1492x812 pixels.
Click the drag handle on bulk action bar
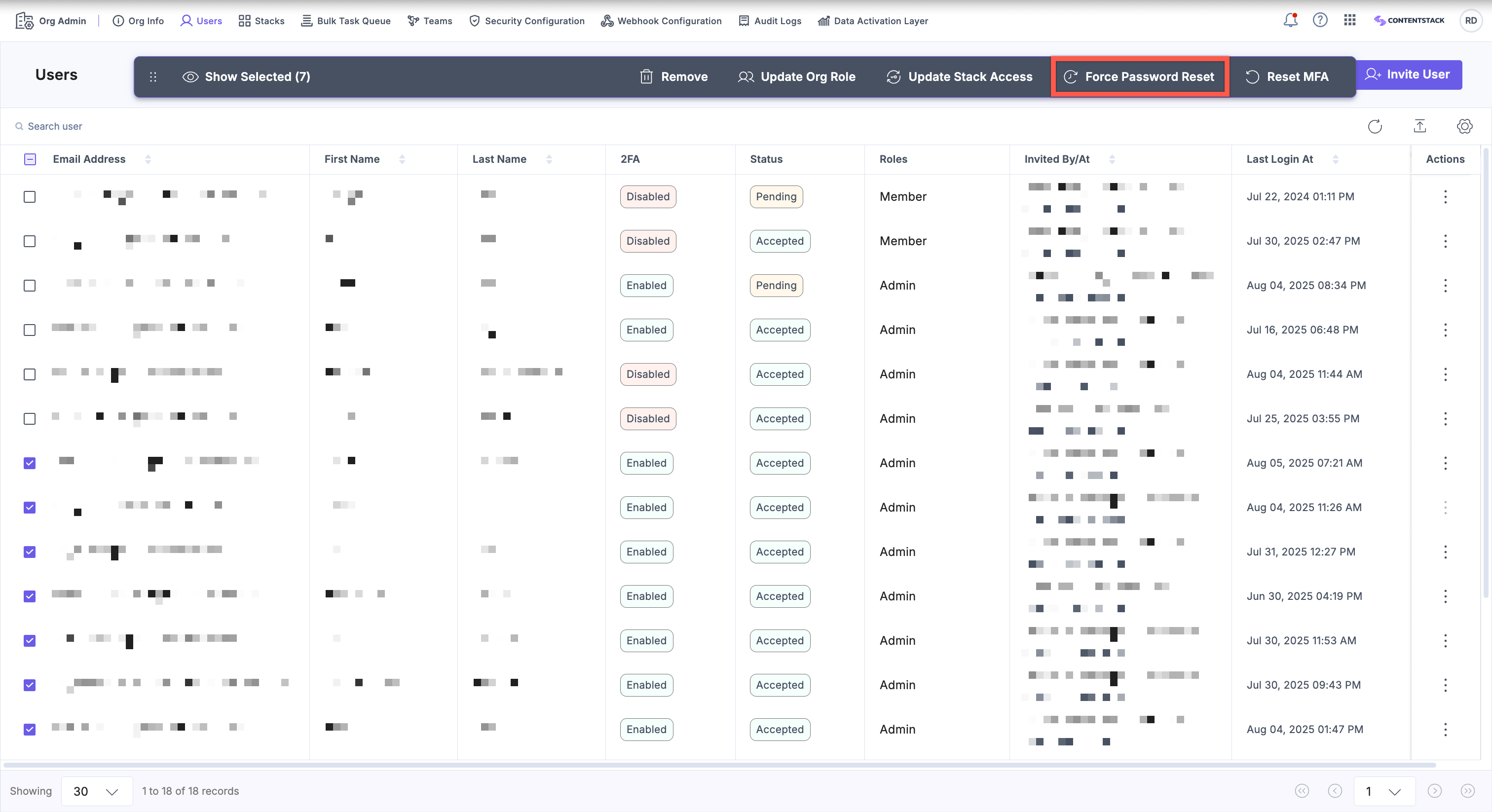click(x=153, y=77)
